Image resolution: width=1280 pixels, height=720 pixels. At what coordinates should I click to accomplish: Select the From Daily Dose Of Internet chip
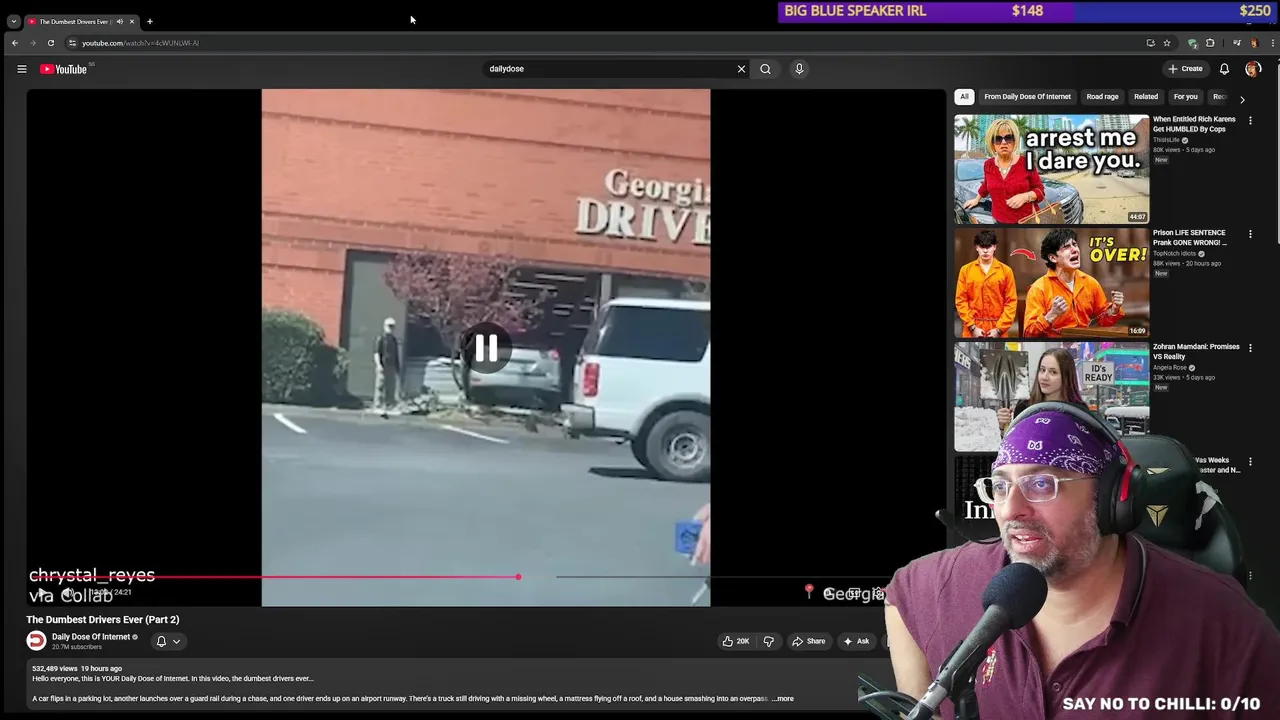click(x=1027, y=97)
